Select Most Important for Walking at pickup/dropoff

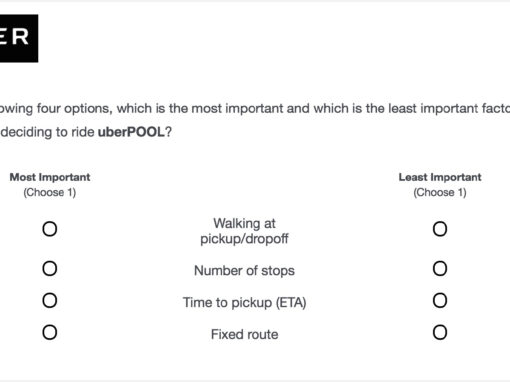click(50, 229)
